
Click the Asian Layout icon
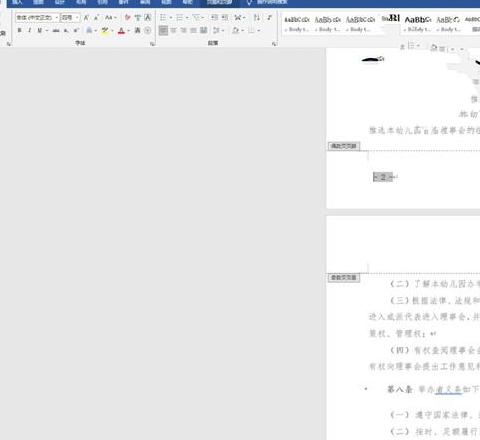coord(238,17)
